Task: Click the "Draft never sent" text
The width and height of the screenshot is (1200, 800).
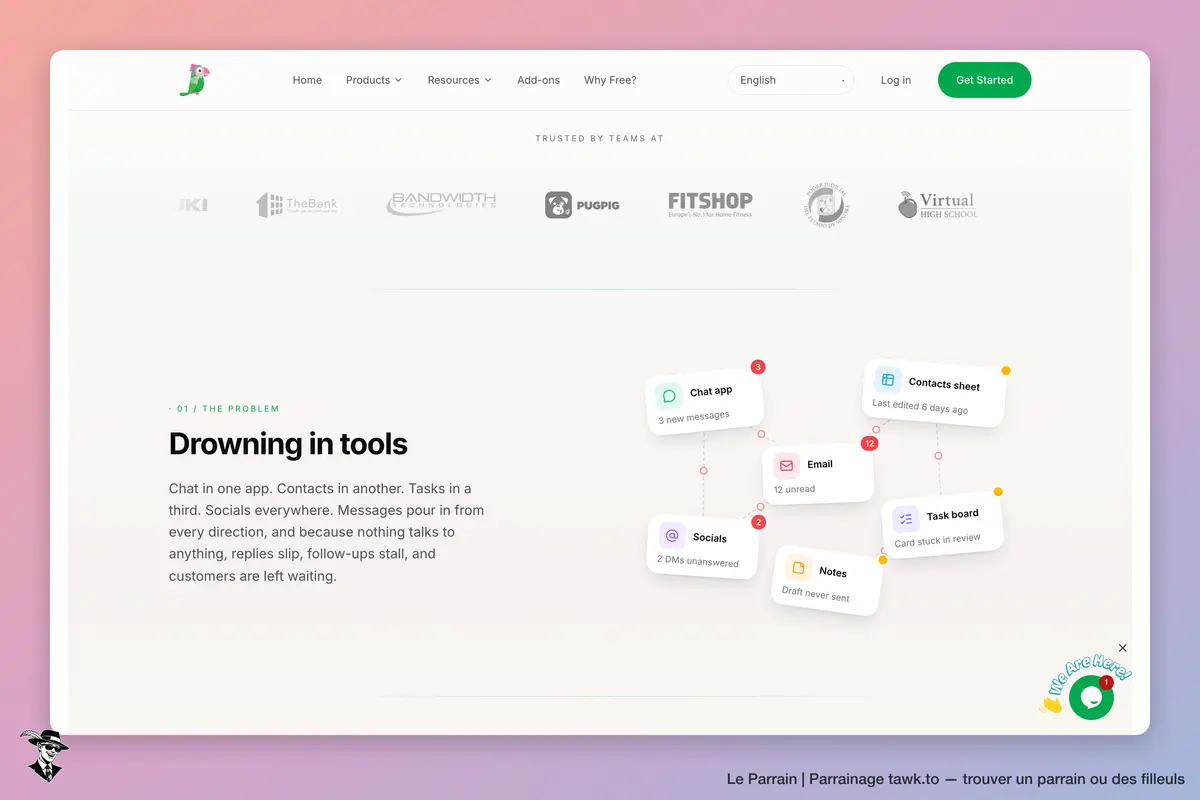Action: tap(816, 594)
